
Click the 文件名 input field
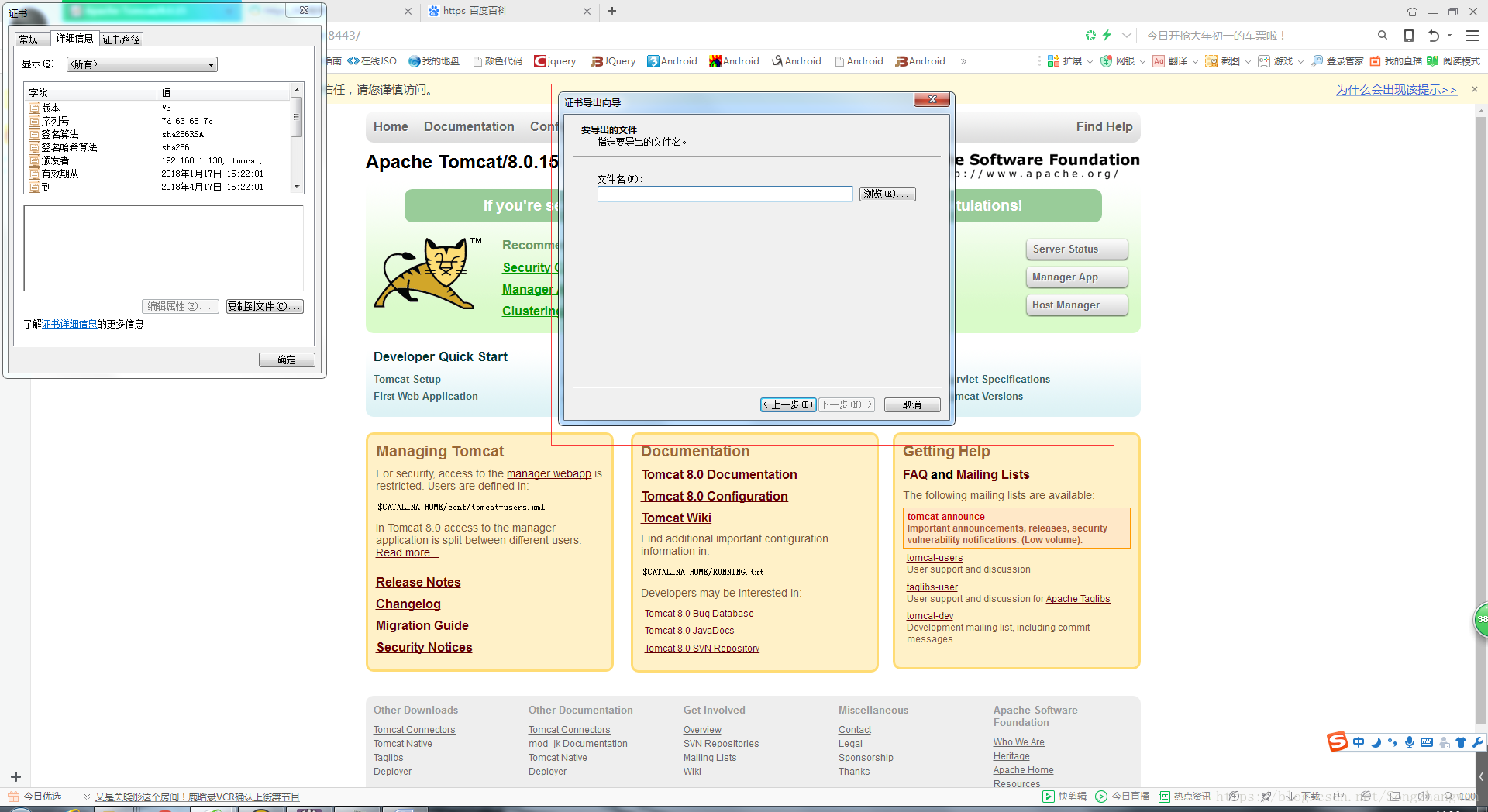[x=725, y=194]
